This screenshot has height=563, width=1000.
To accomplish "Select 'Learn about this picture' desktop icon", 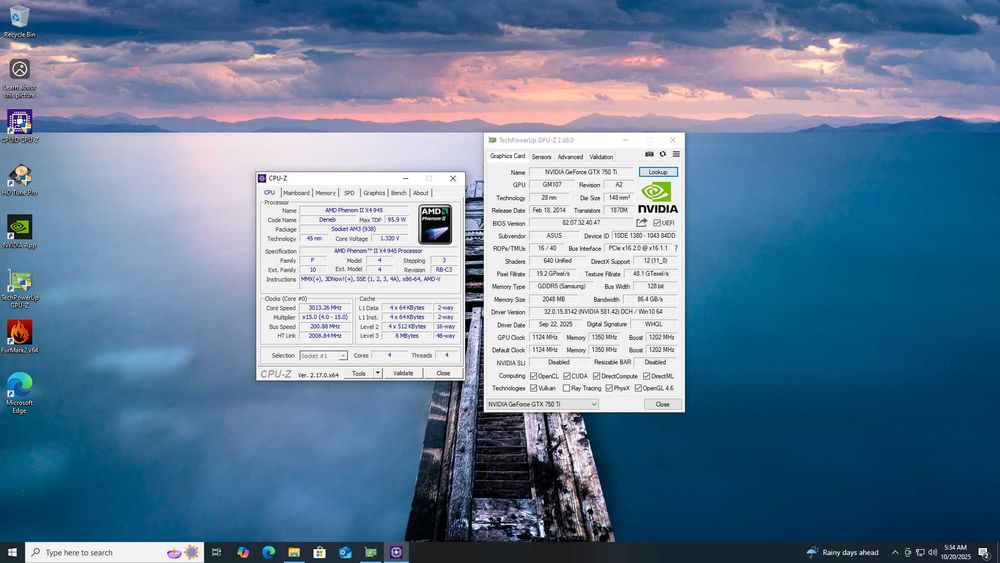I will pyautogui.click(x=19, y=78).
